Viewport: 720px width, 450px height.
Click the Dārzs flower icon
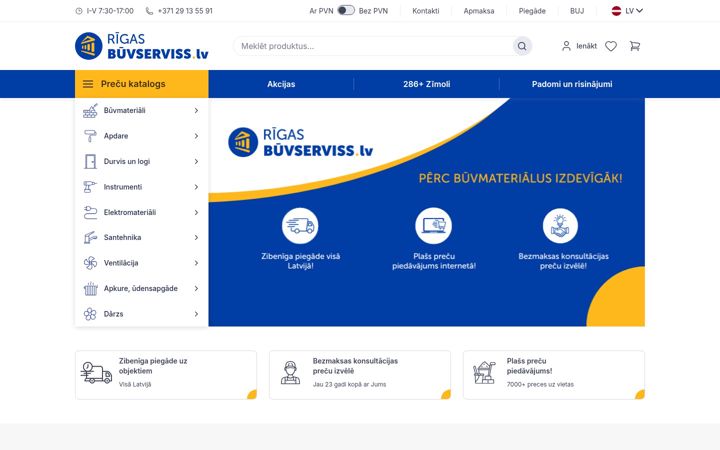90,314
